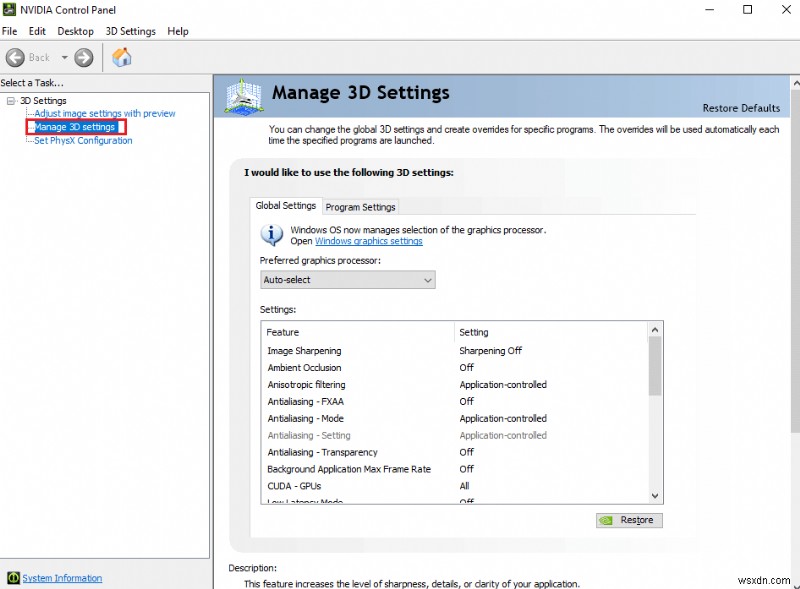
Task: Click the Restore button
Action: pyautogui.click(x=629, y=520)
